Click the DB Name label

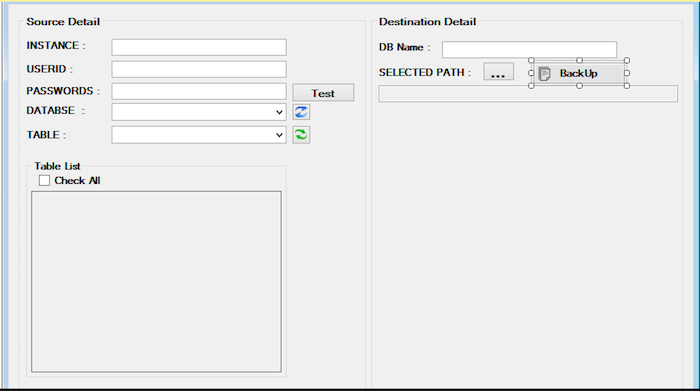[404, 47]
